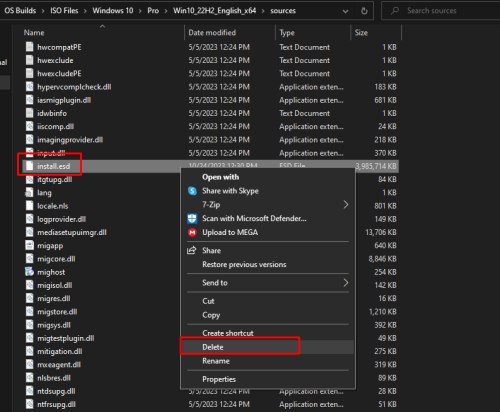Click the migstore.dll file icon
This screenshot has height=412, width=500.
pyautogui.click(x=30, y=312)
